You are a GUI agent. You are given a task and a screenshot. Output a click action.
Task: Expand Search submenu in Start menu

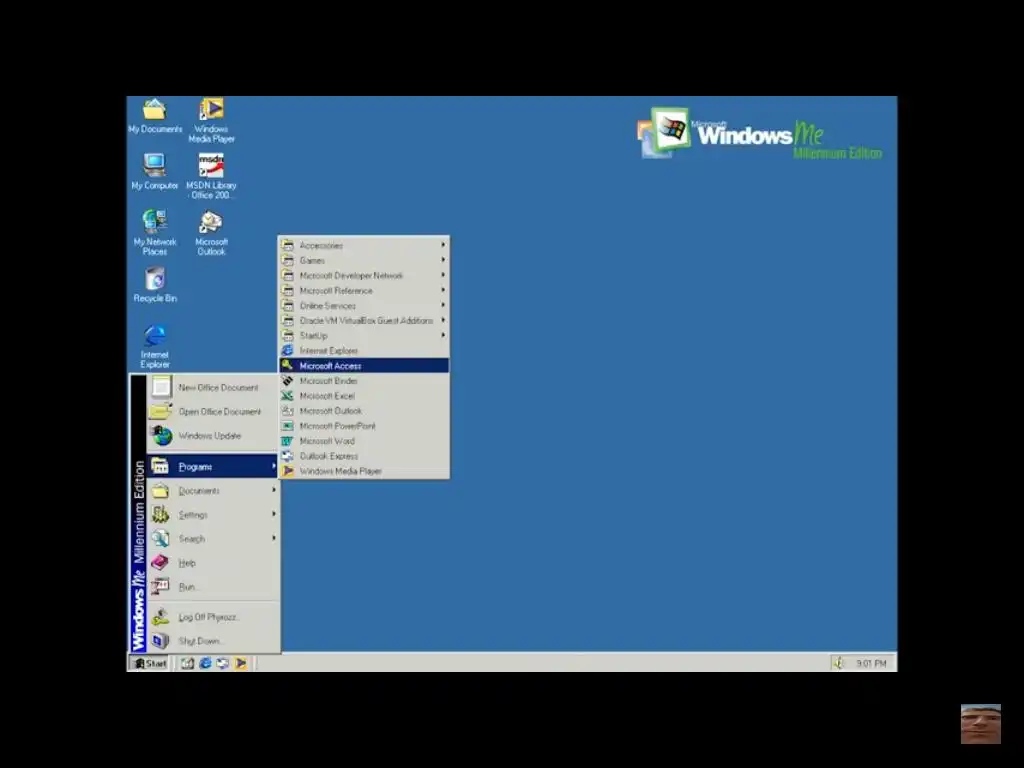click(214, 539)
